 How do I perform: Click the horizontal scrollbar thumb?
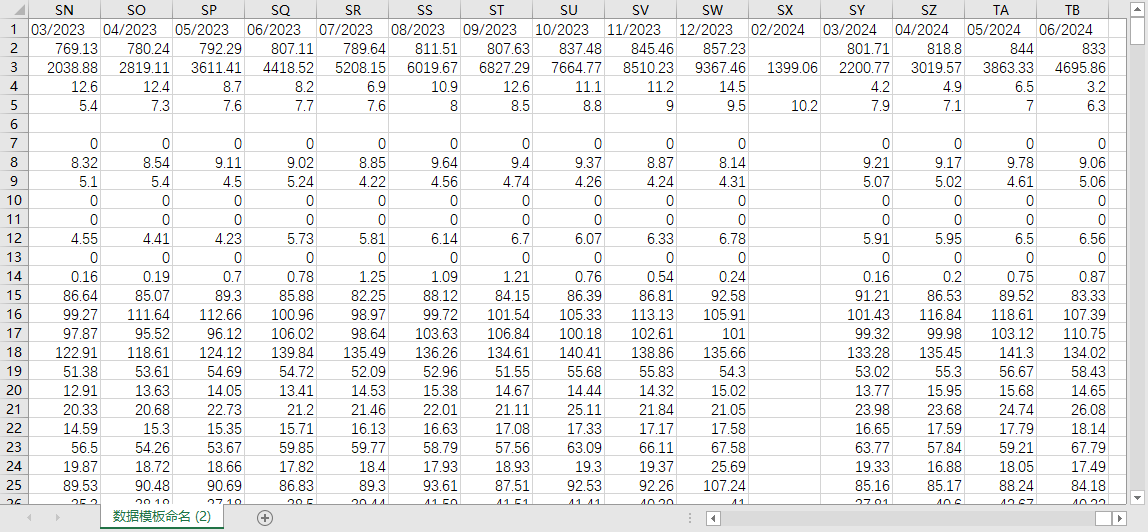(1104, 518)
